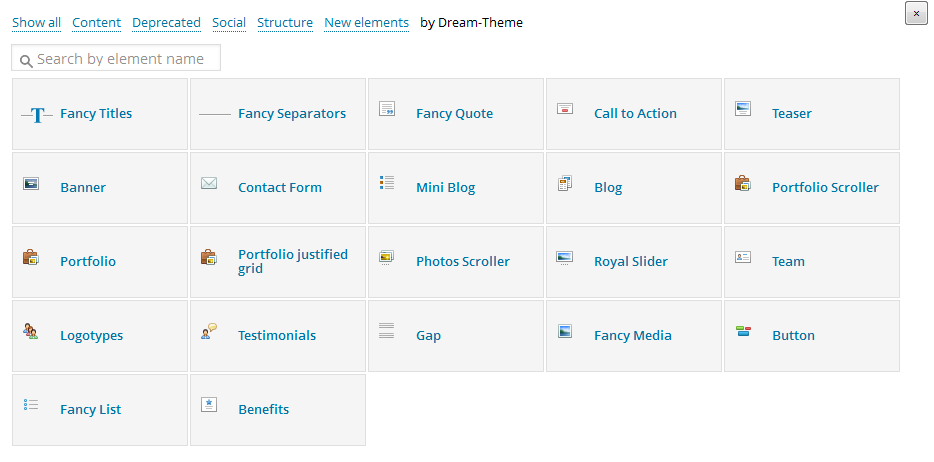Choose the Testimonials speech bubble icon
This screenshot has width=934, height=462.
coord(209,331)
